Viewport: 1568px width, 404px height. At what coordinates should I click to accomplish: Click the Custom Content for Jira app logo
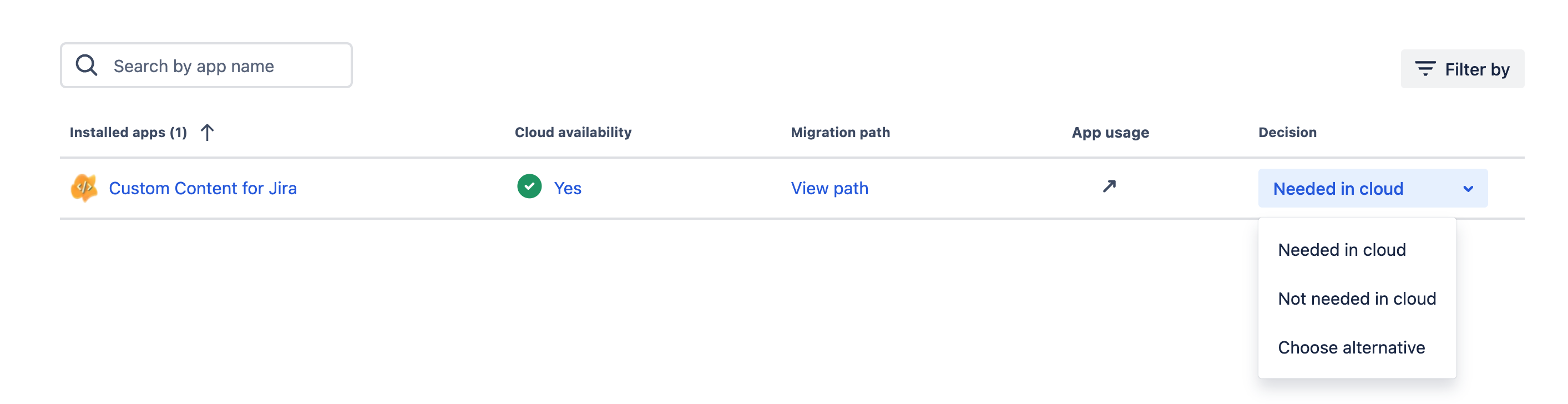coord(84,188)
